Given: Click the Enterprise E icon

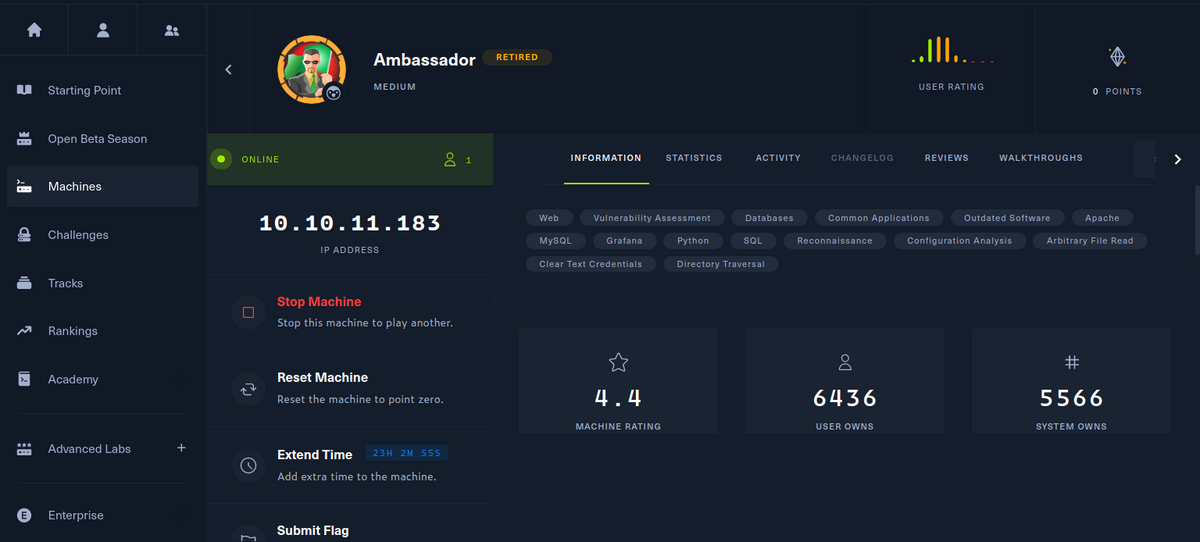Looking at the screenshot, I should (x=25, y=515).
